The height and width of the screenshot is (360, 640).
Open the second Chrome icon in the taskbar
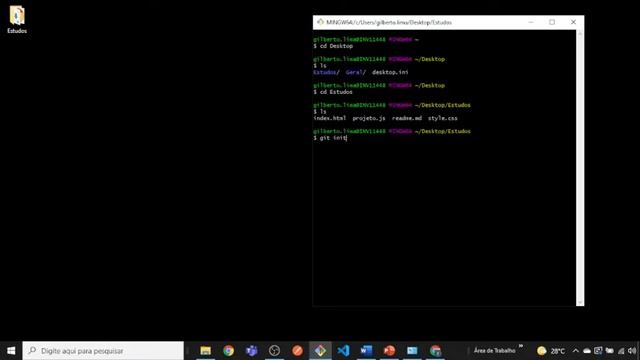[x=435, y=351]
